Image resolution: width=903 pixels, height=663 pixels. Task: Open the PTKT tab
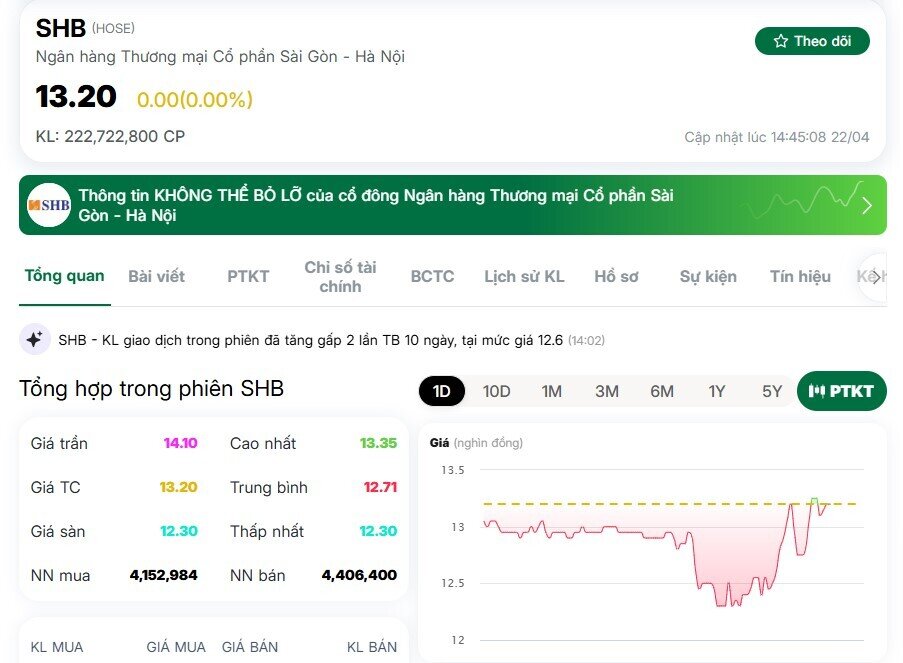tap(248, 276)
